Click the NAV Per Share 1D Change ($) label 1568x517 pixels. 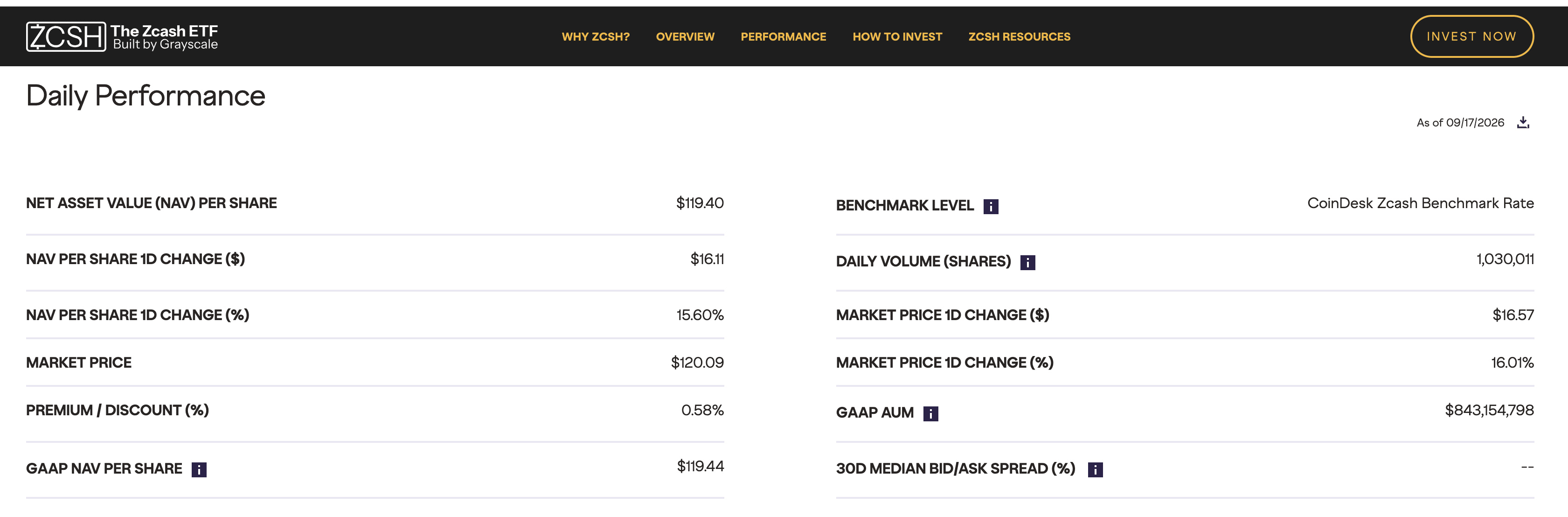(x=135, y=259)
